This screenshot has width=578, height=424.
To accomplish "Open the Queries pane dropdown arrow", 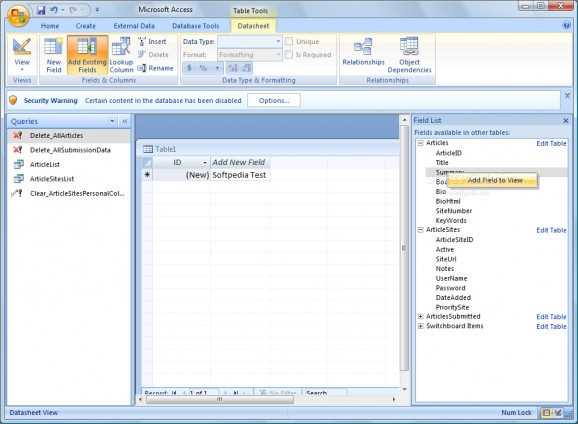I will 112,121.
